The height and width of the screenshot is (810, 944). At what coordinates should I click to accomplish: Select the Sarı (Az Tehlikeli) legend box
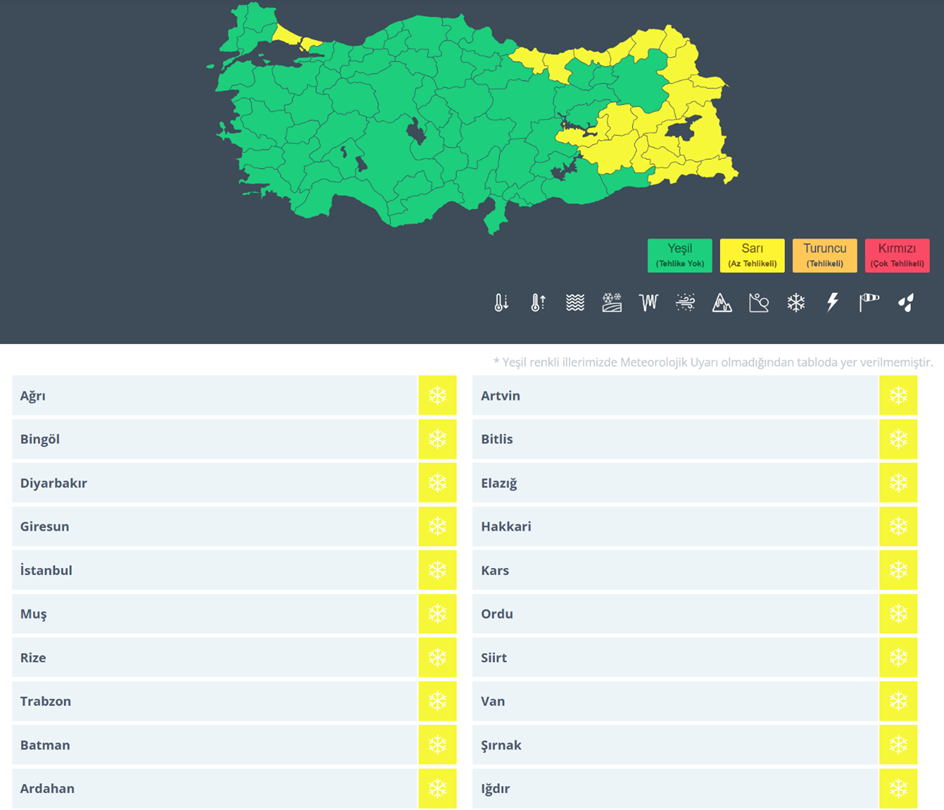click(752, 256)
